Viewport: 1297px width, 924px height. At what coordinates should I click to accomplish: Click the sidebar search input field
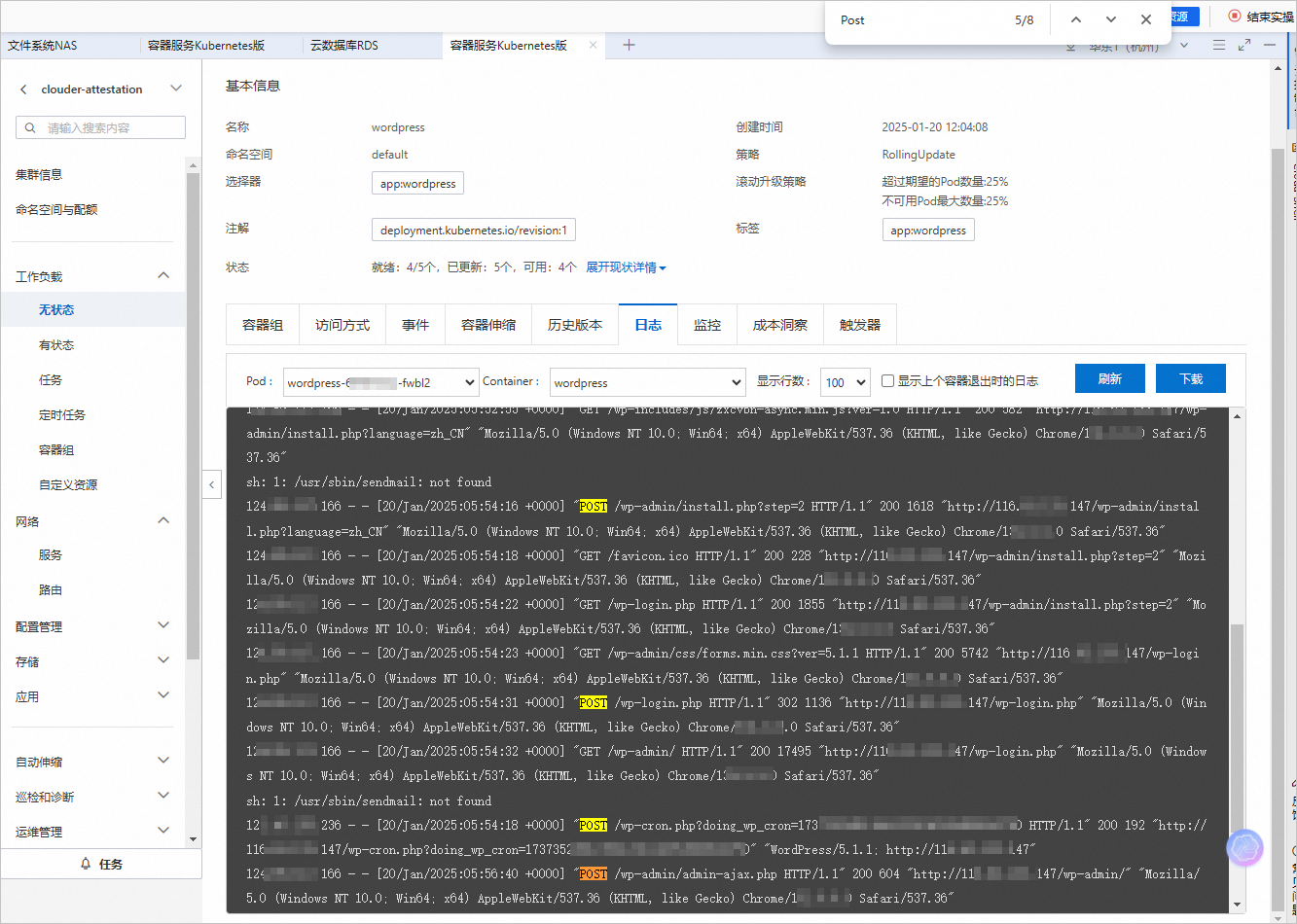tap(100, 127)
